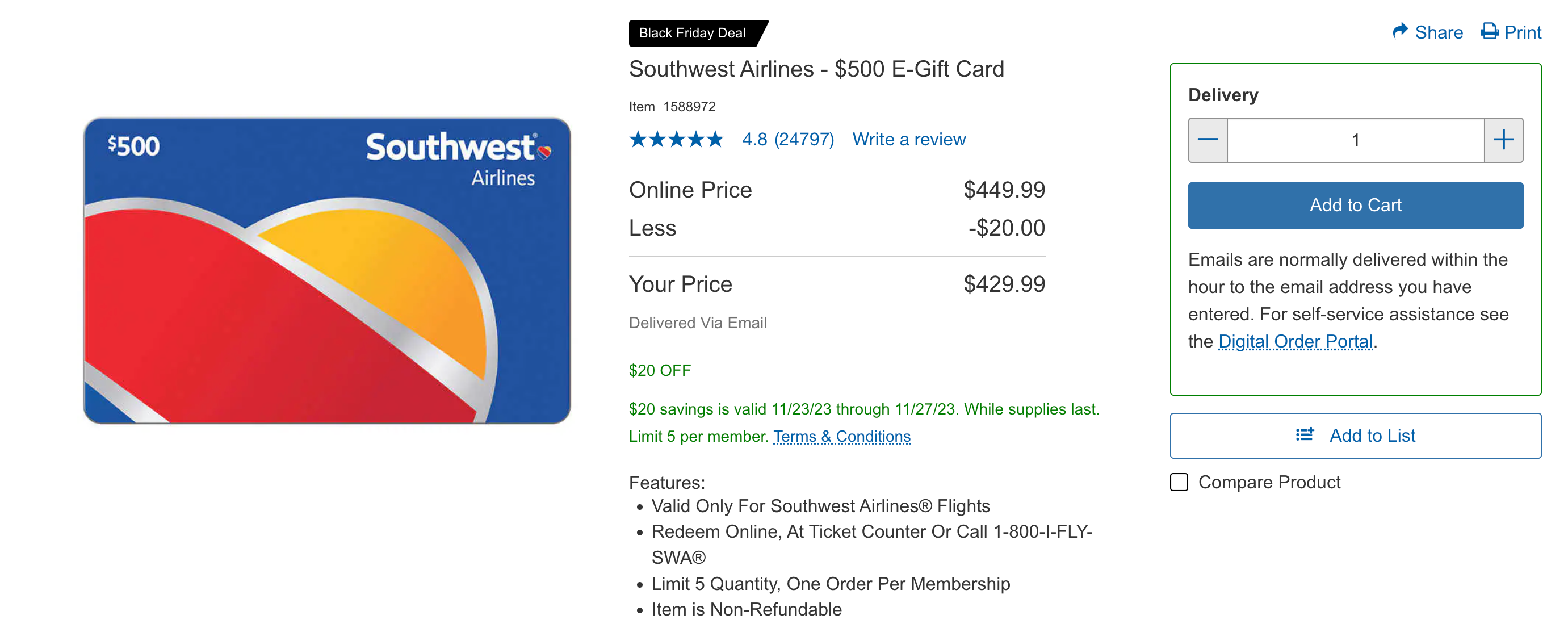Open the Digital Order Portal link
The image size is (1568, 628).
coord(1295,341)
